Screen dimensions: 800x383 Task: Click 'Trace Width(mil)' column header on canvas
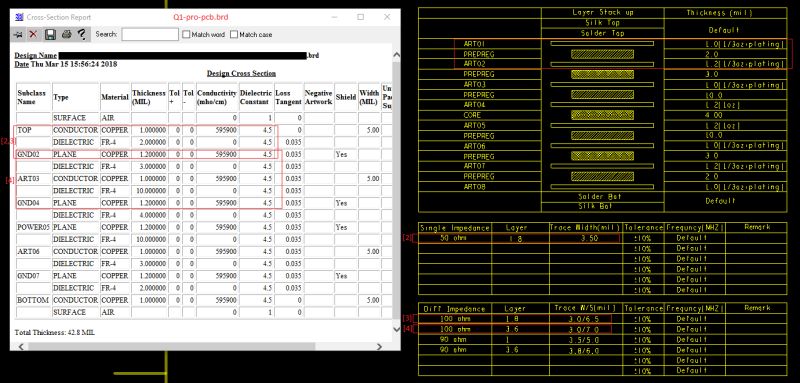point(585,227)
